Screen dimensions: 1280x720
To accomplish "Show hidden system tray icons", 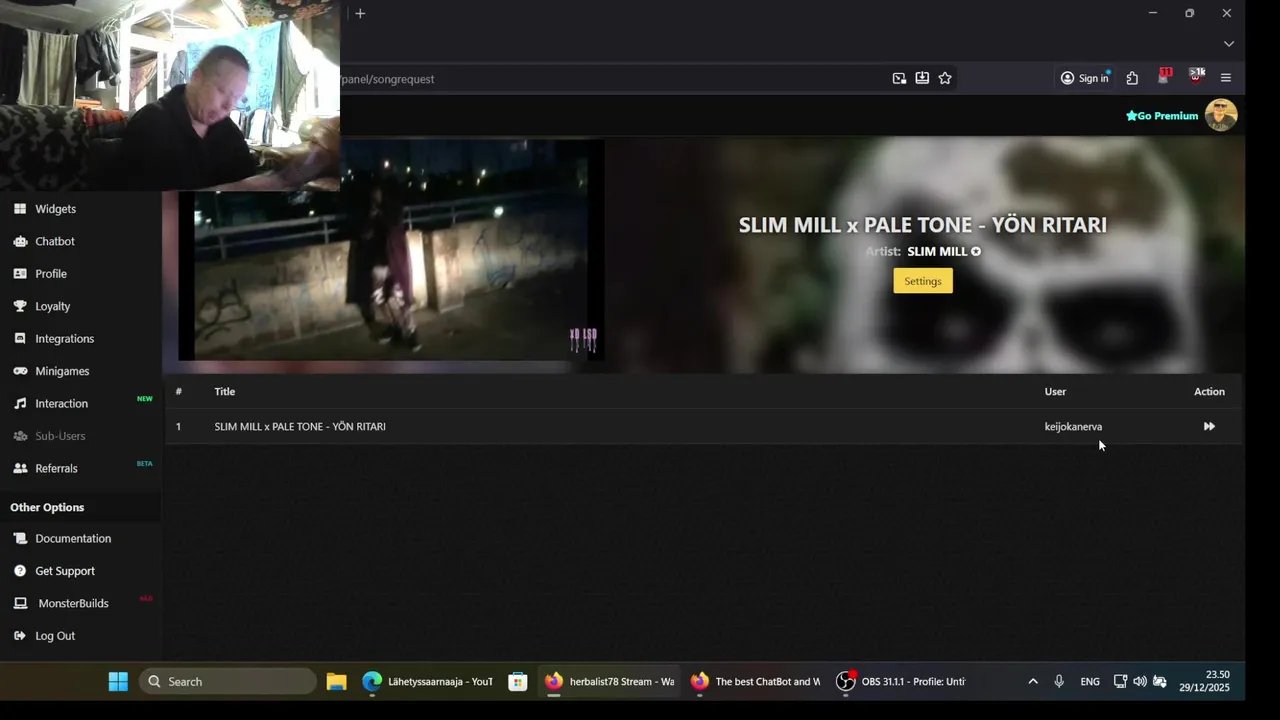I will point(1033,682).
